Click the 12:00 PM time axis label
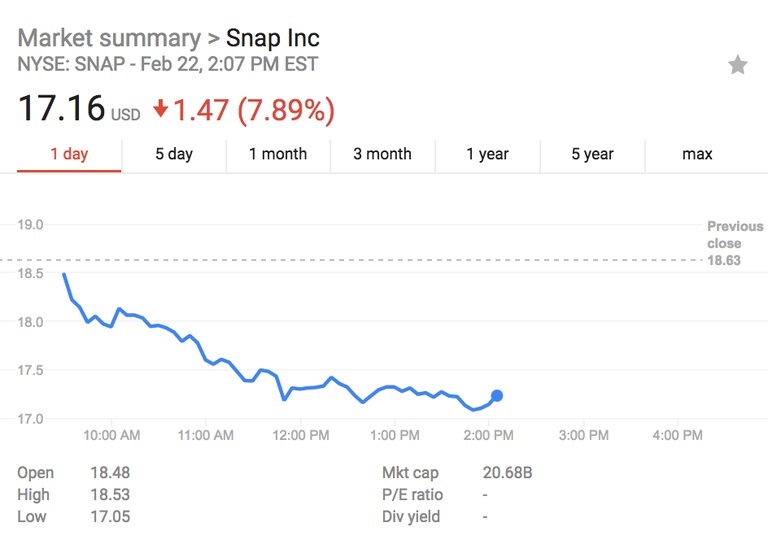The width and height of the screenshot is (768, 549). pos(300,435)
